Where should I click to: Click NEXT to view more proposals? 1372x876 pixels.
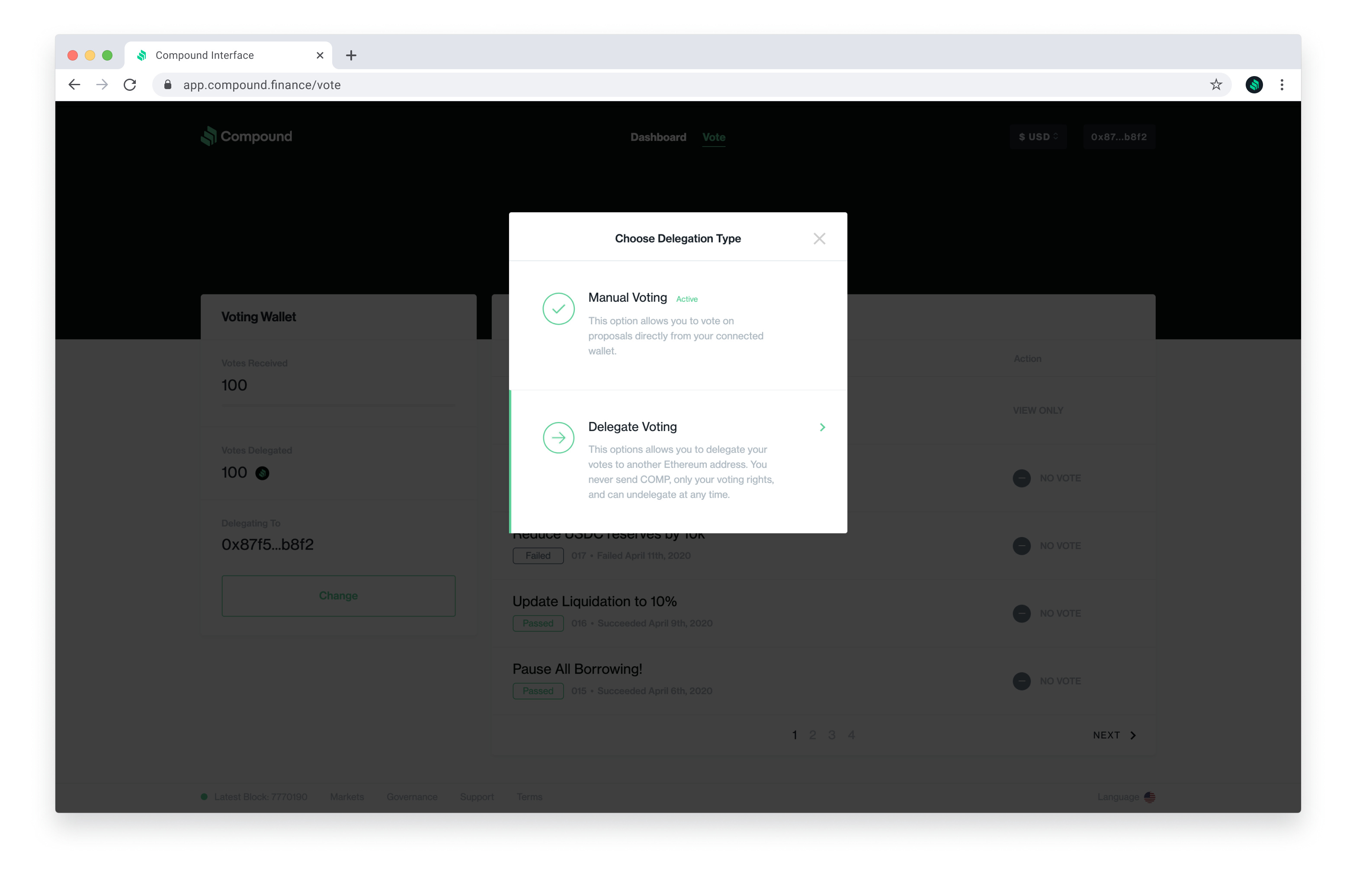[1115, 735]
